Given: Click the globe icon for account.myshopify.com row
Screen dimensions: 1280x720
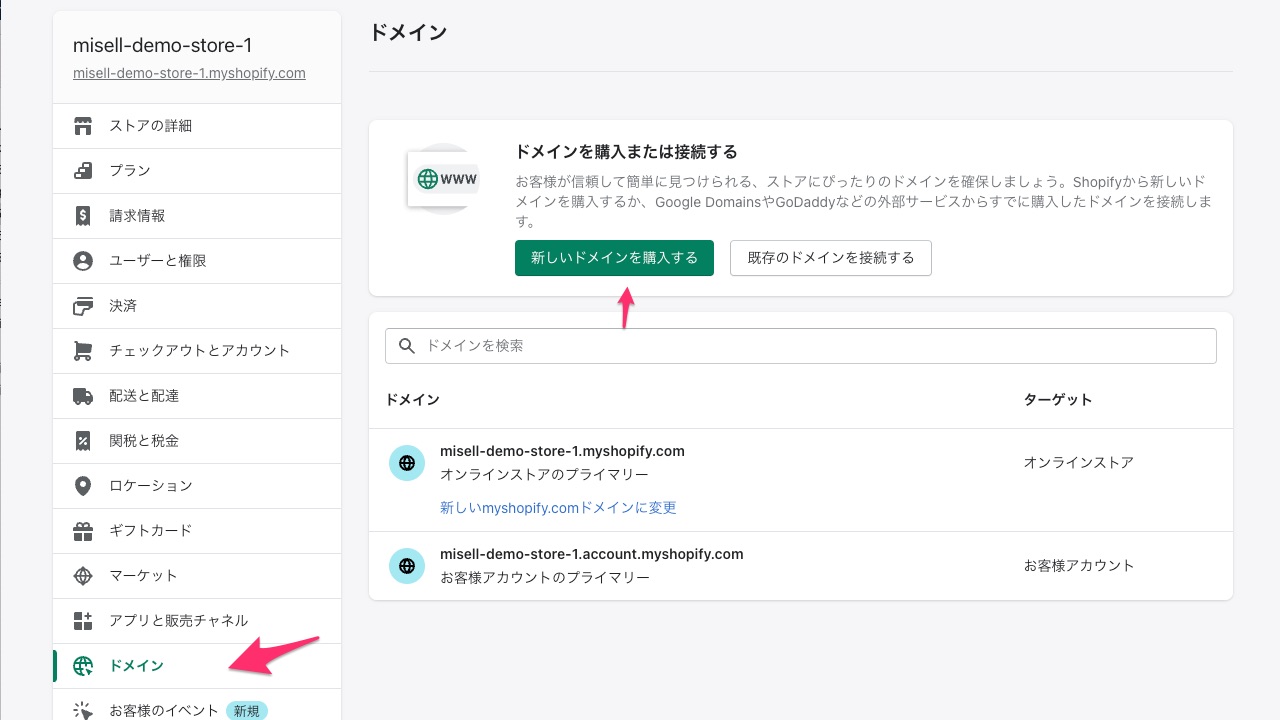Looking at the screenshot, I should coord(407,566).
